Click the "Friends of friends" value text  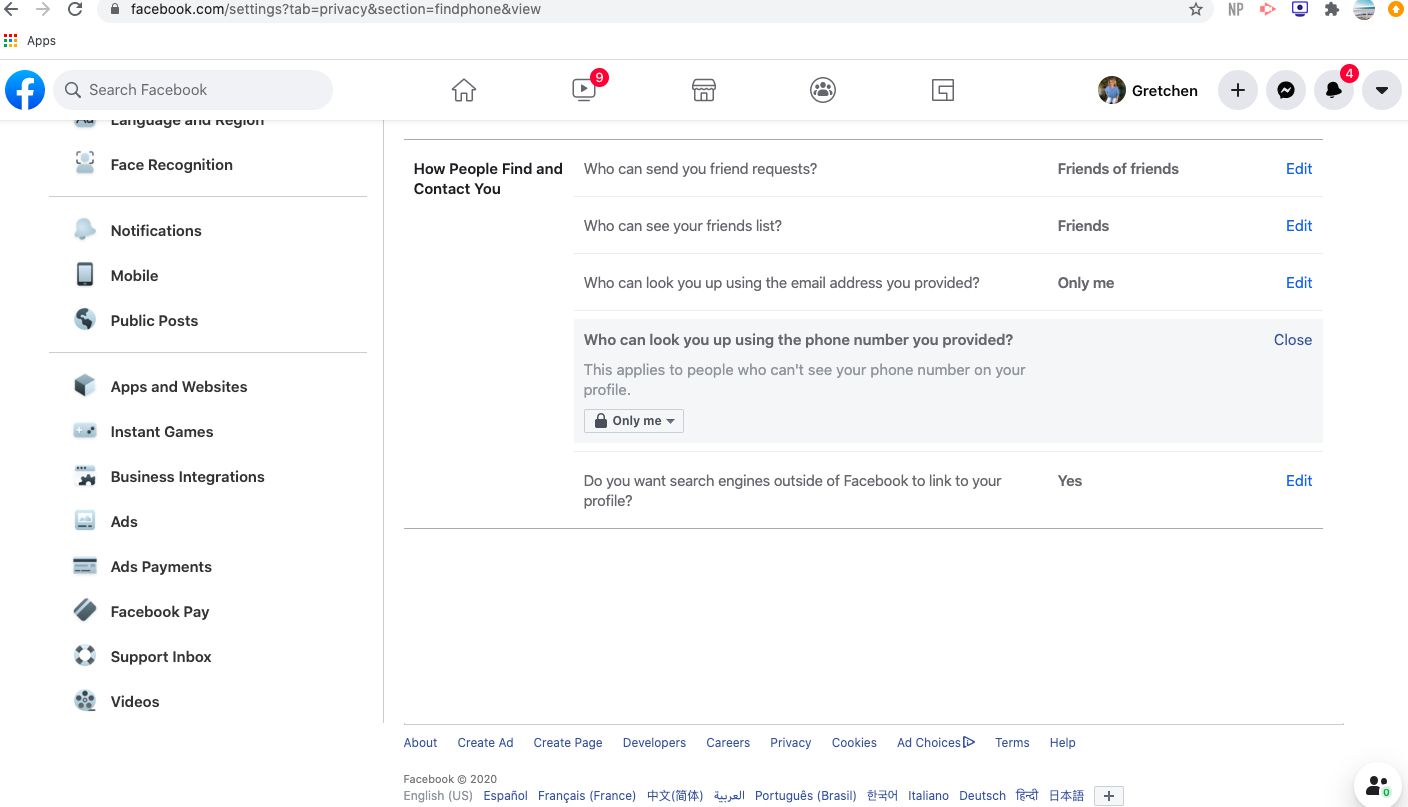click(1118, 169)
